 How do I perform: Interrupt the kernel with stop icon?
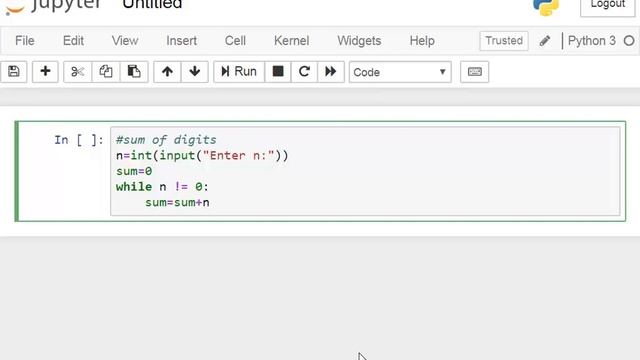click(278, 72)
